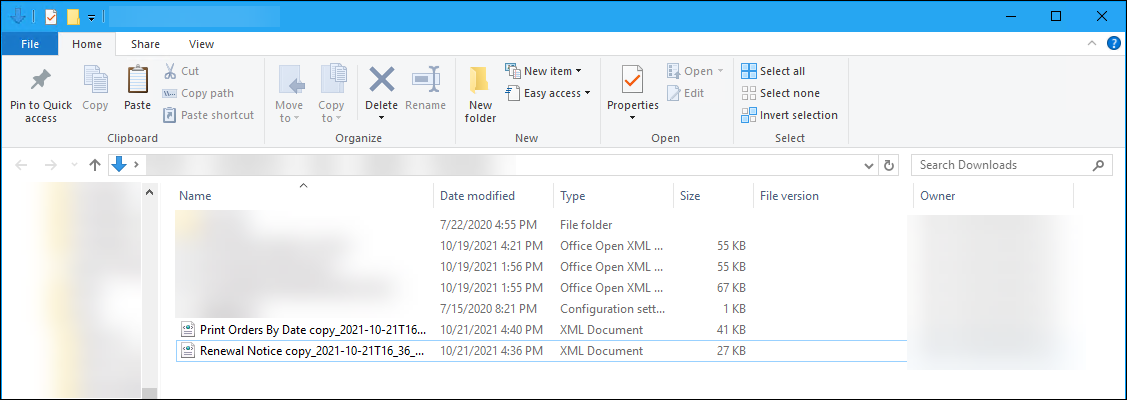Switch to the Share ribbon tab
1127x400 pixels.
click(145, 44)
